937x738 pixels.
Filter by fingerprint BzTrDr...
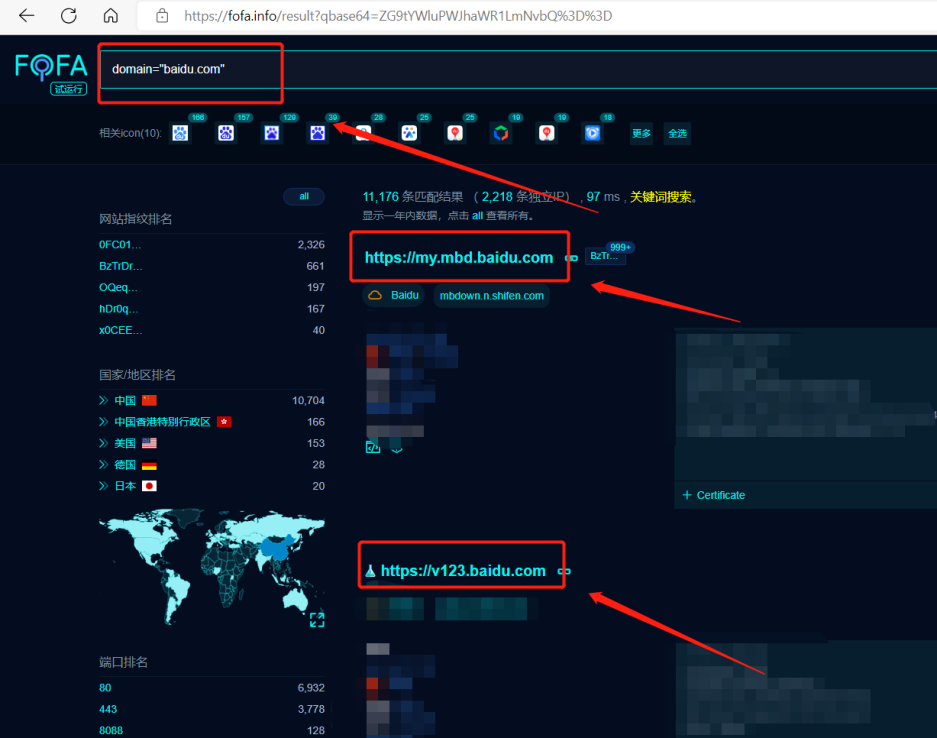(120, 266)
